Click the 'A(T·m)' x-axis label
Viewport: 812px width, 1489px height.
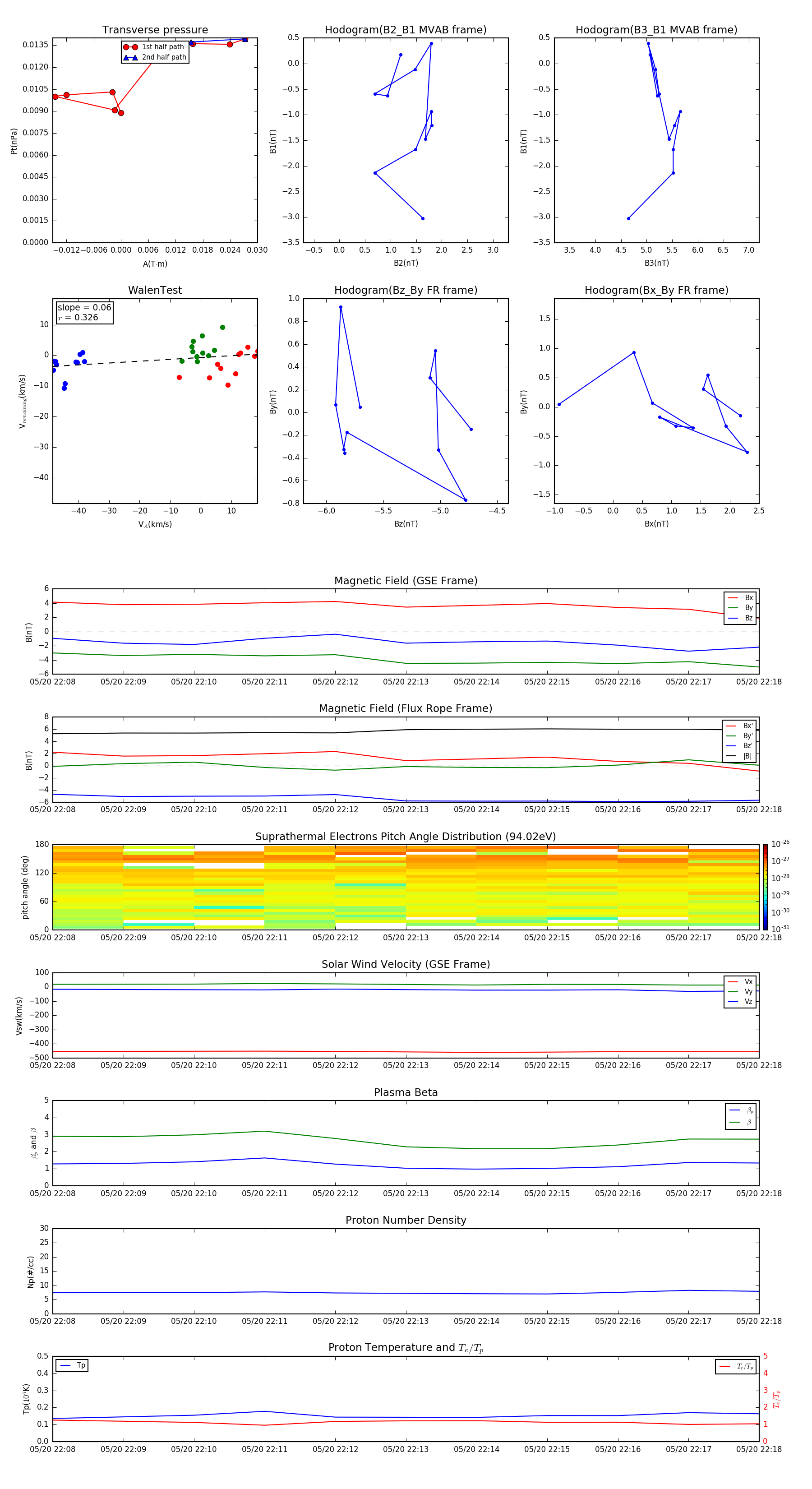click(155, 264)
